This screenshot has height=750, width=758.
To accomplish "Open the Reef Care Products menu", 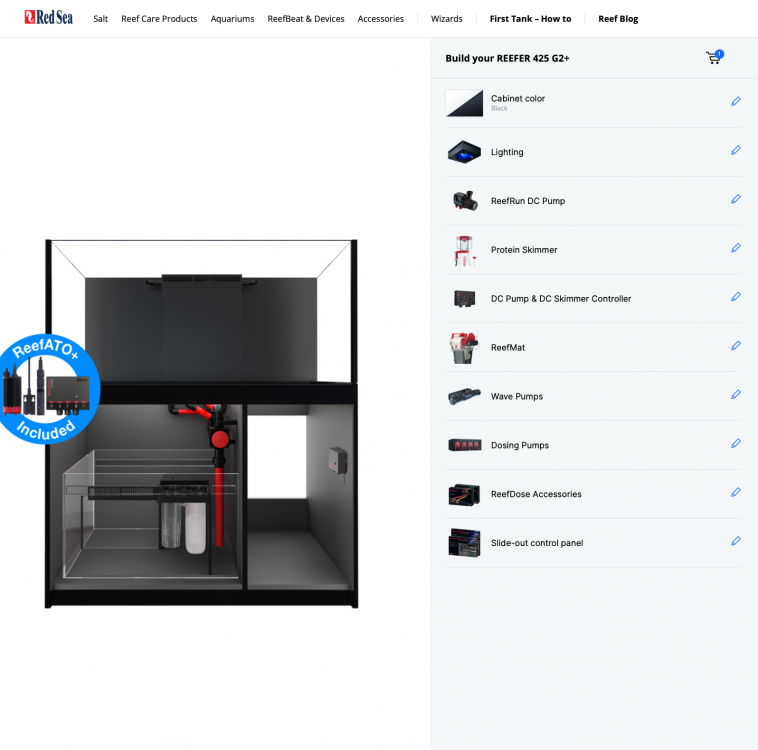I will coord(159,19).
